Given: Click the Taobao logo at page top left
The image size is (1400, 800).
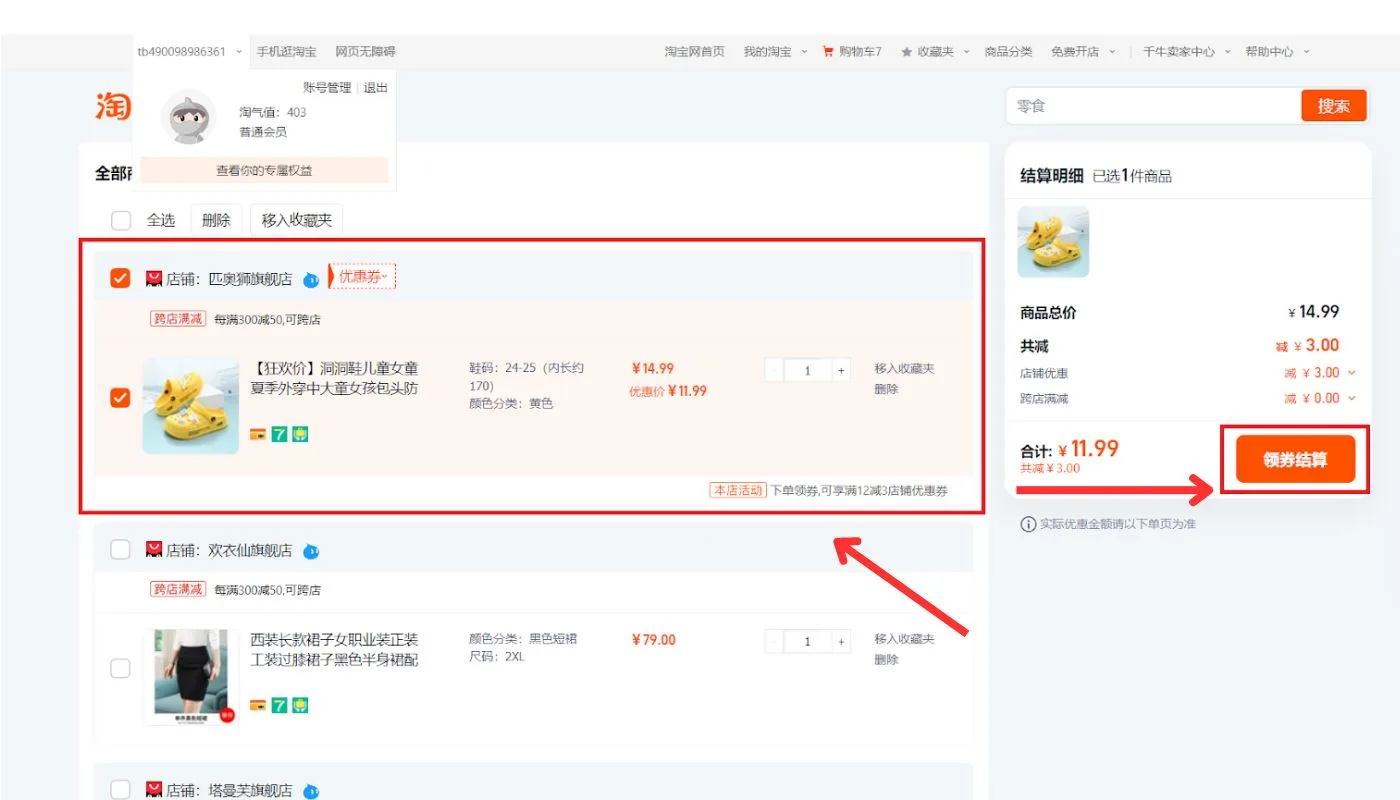Looking at the screenshot, I should [x=113, y=106].
